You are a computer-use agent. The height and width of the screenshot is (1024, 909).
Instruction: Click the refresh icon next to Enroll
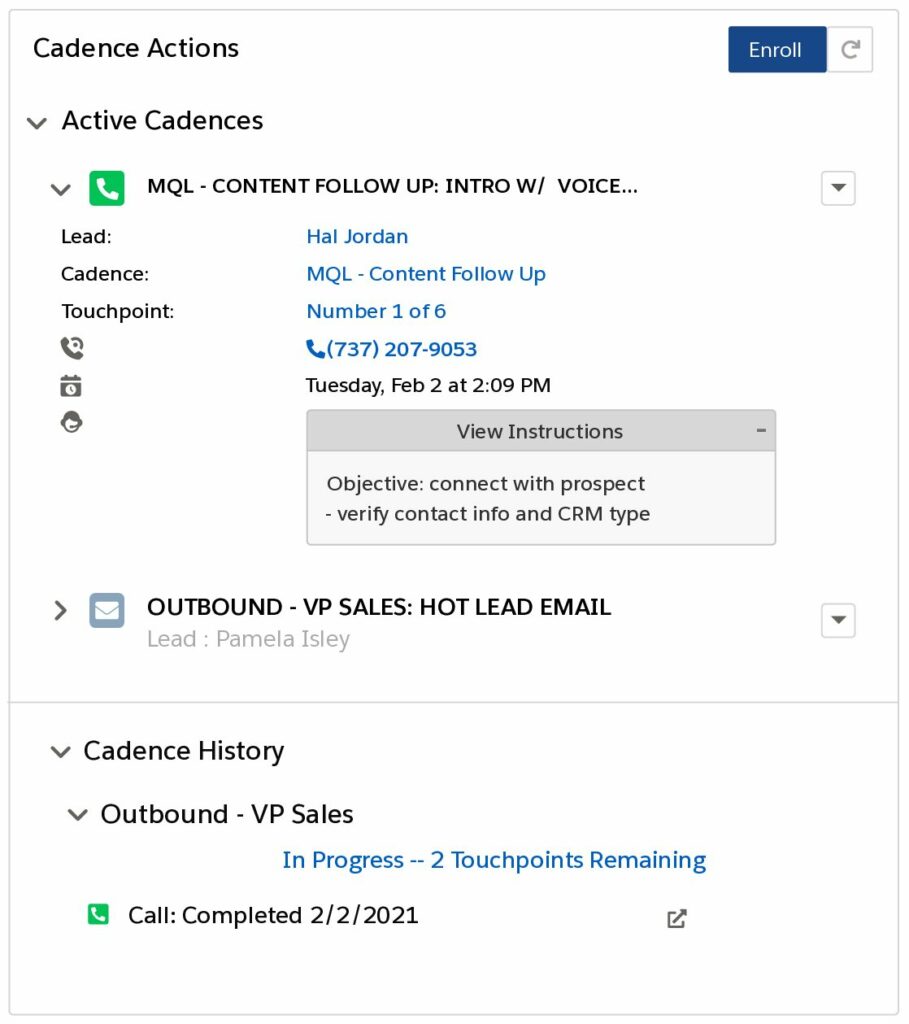tap(850, 50)
